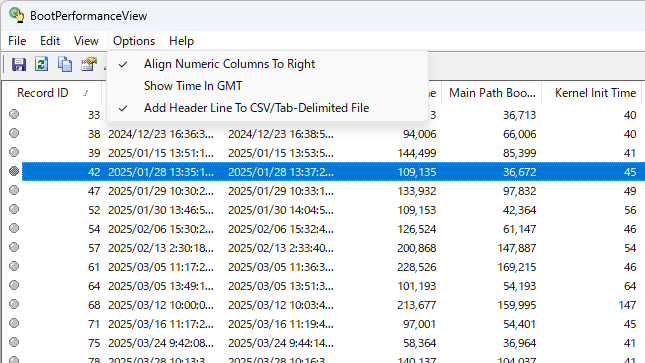Open the View menu
Image resolution: width=645 pixels, height=363 pixels.
[86, 41]
